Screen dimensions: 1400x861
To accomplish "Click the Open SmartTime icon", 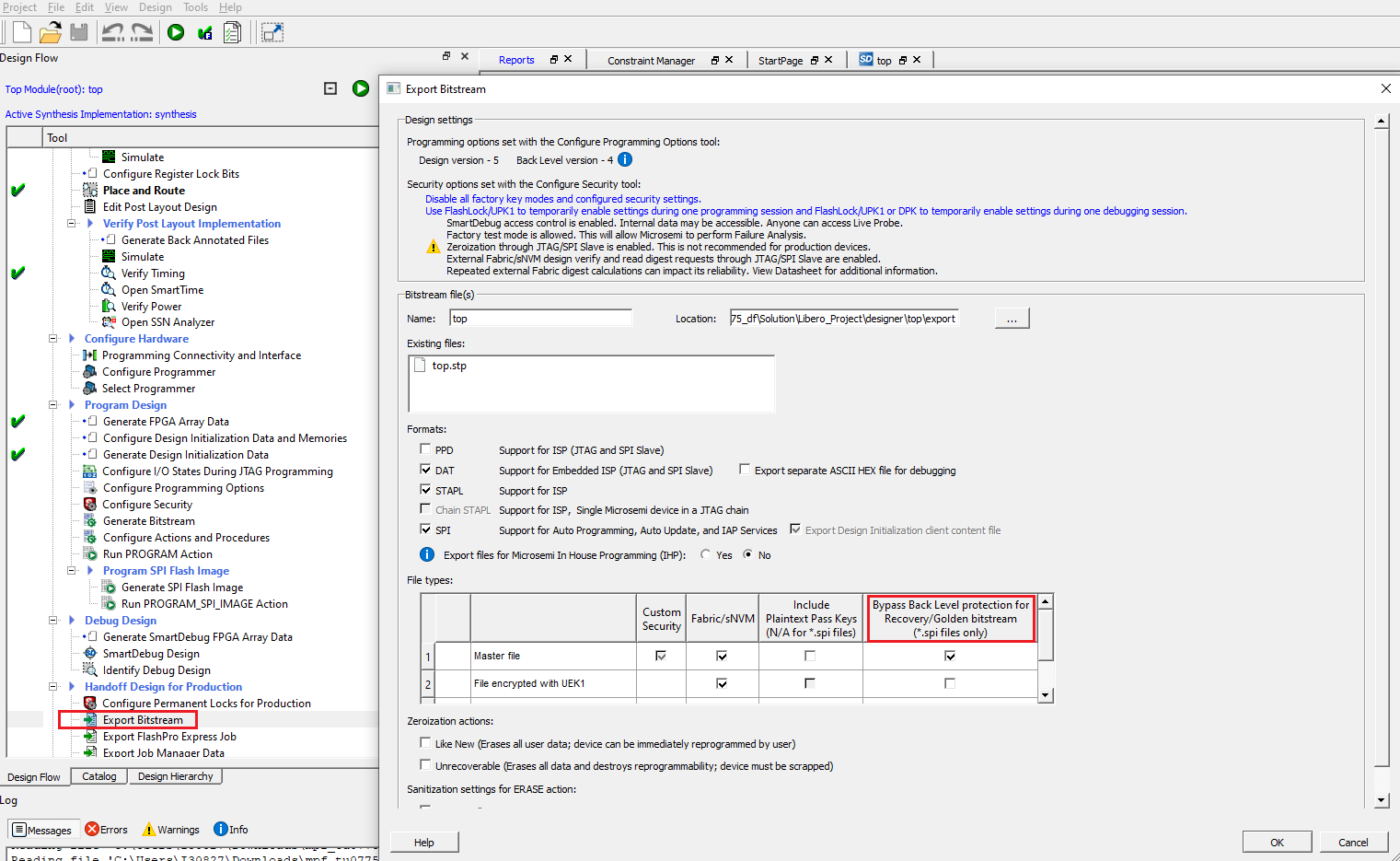I will (x=109, y=290).
